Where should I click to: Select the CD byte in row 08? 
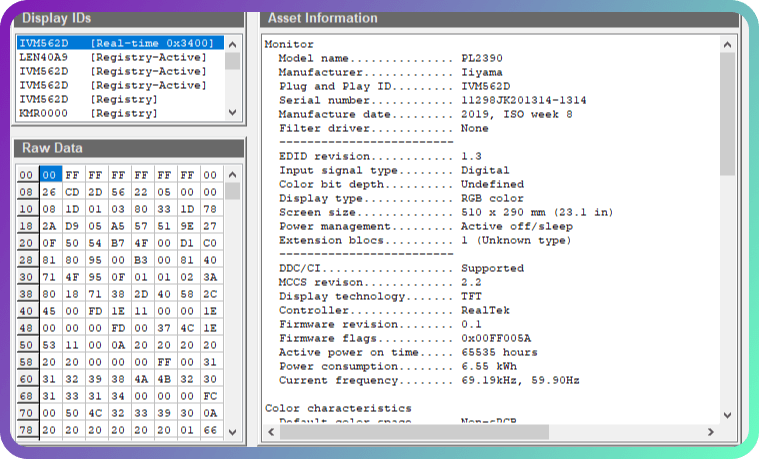pos(72,192)
